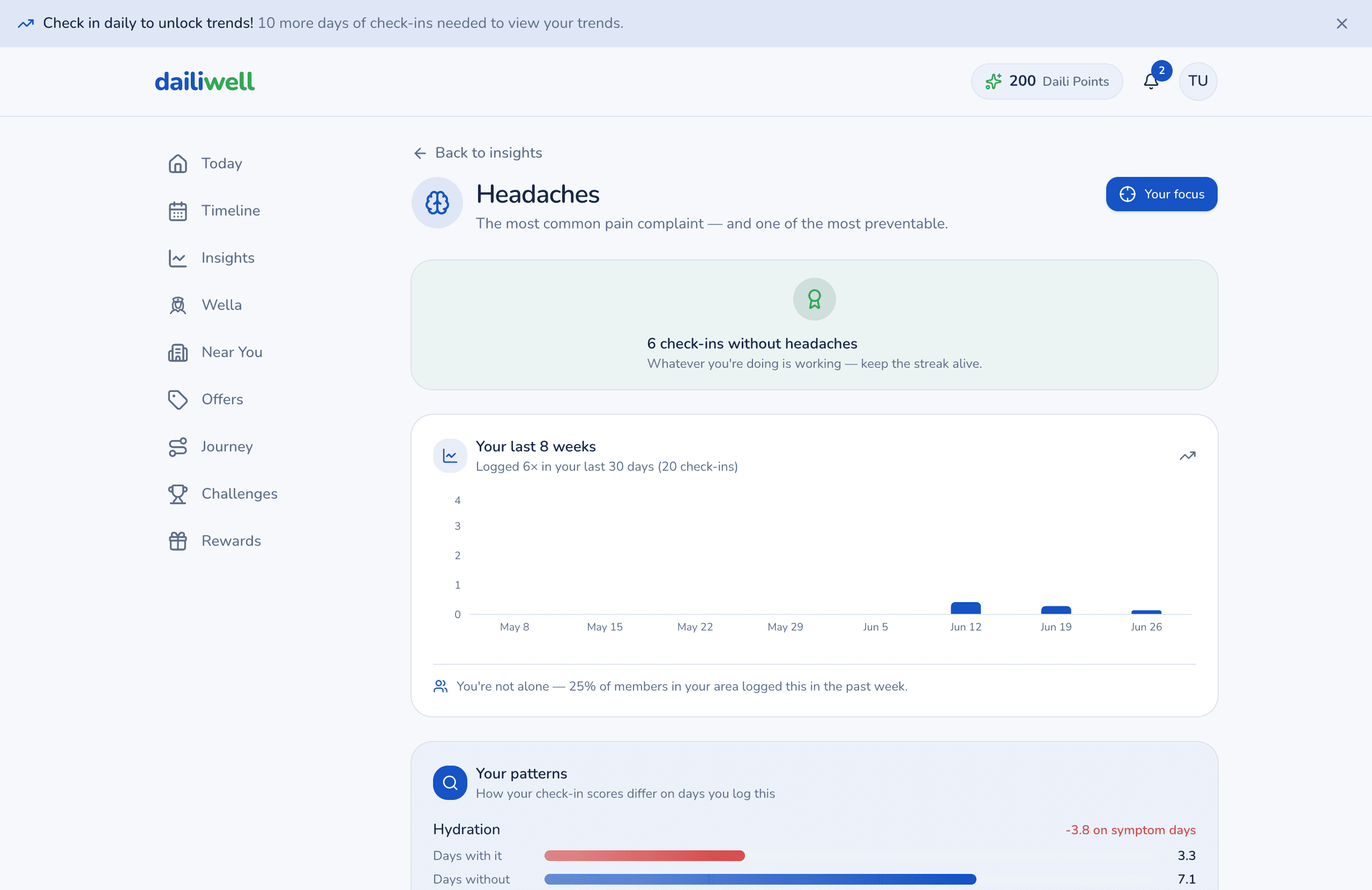Click the green award ribbon icon

point(814,299)
